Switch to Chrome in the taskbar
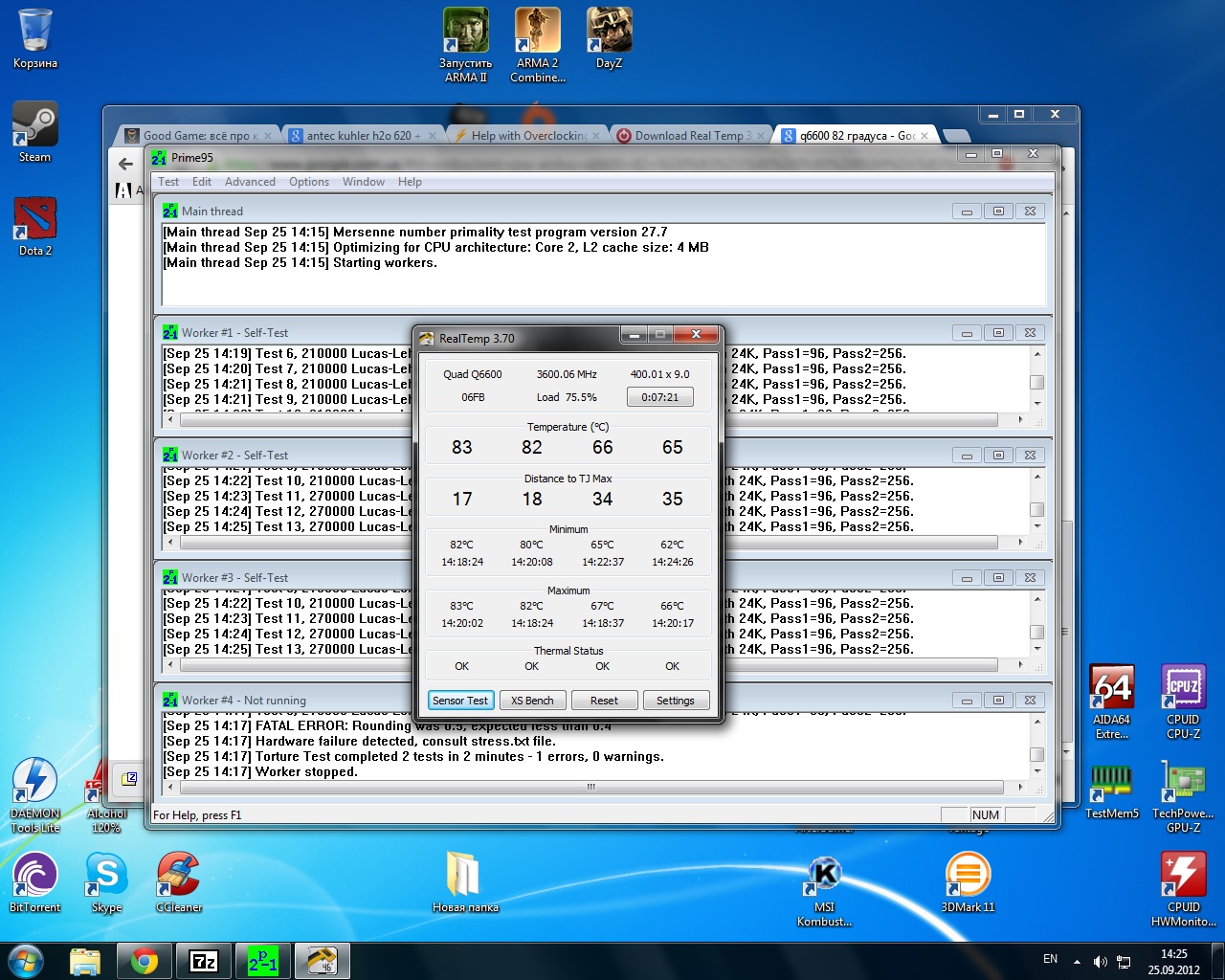This screenshot has height=980, width=1225. [x=145, y=961]
